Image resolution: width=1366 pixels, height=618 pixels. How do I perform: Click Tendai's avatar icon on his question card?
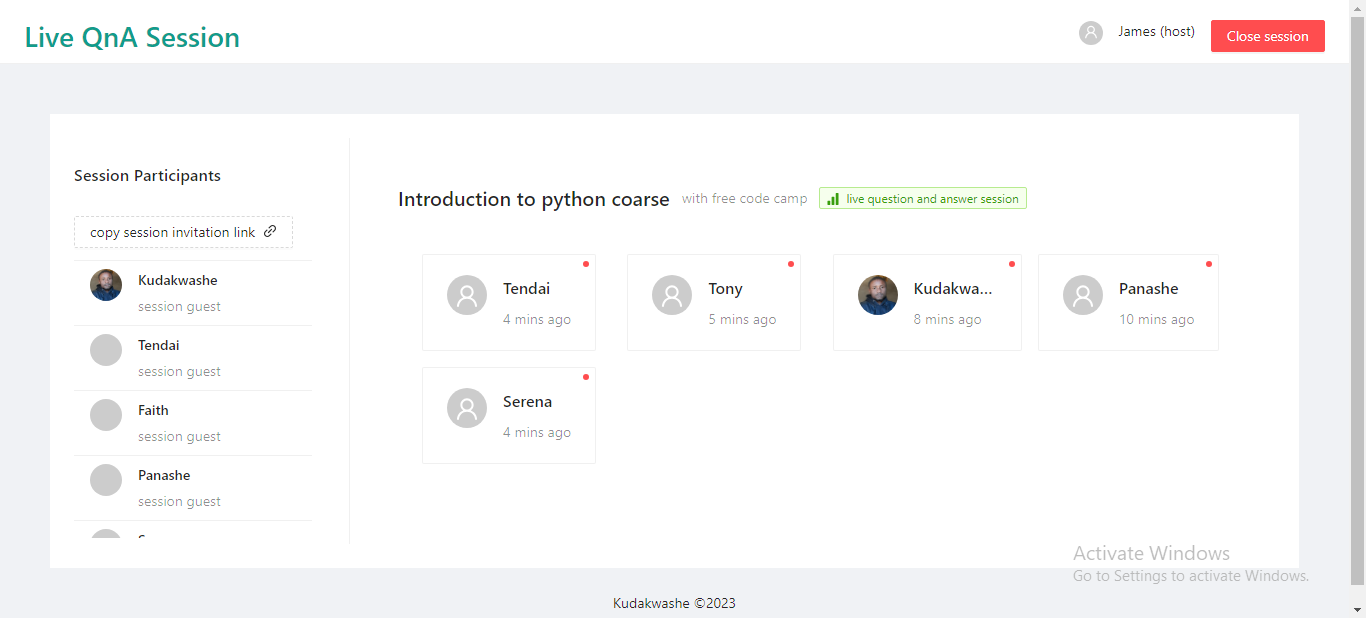coord(466,294)
